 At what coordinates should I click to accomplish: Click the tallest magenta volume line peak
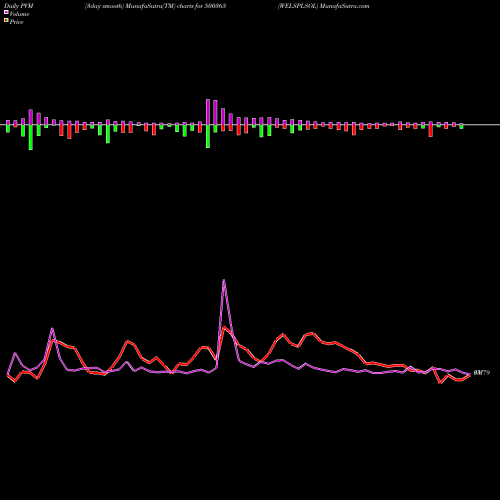point(224,281)
